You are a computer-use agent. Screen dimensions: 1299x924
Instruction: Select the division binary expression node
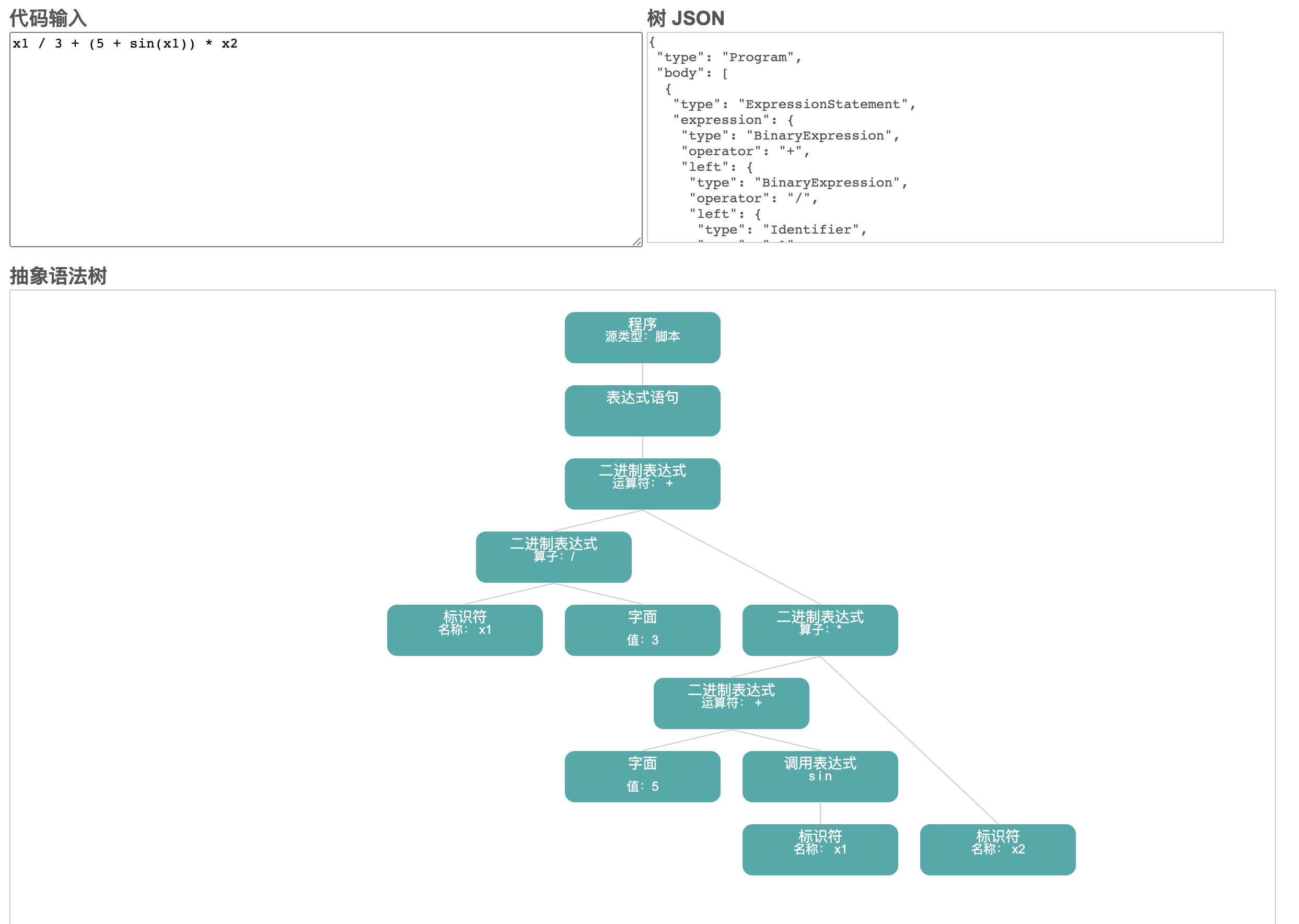[x=553, y=557]
